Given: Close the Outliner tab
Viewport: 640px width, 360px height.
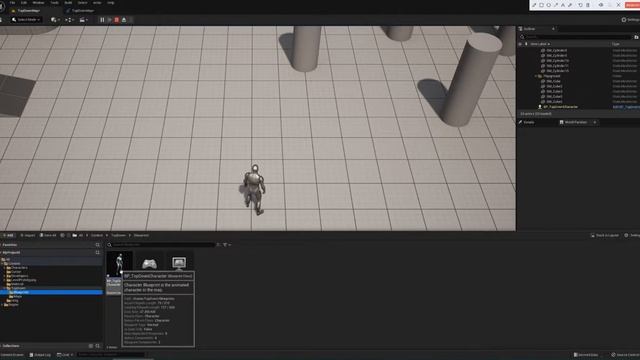Looking at the screenshot, I should (x=553, y=29).
